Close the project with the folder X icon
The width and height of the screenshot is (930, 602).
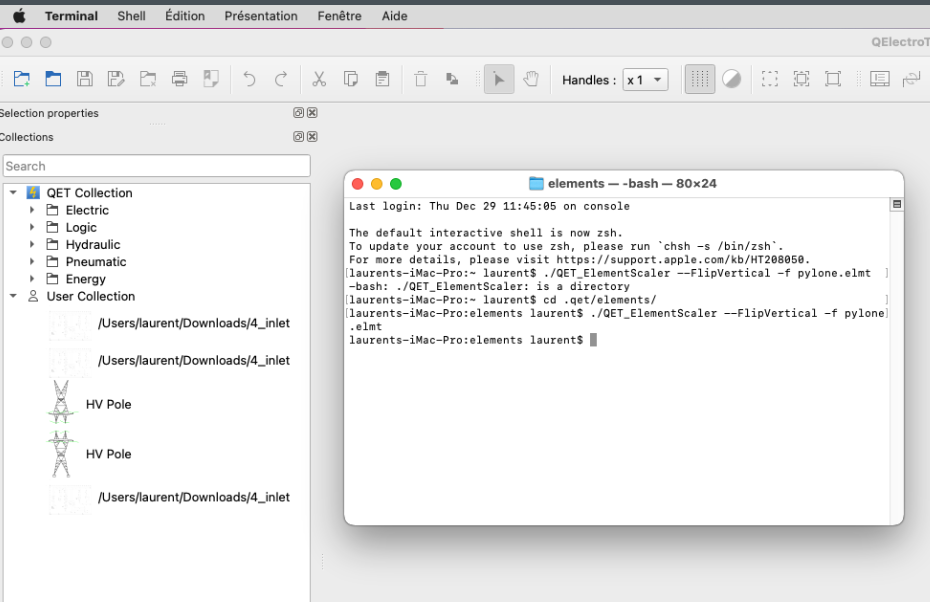coord(148,79)
